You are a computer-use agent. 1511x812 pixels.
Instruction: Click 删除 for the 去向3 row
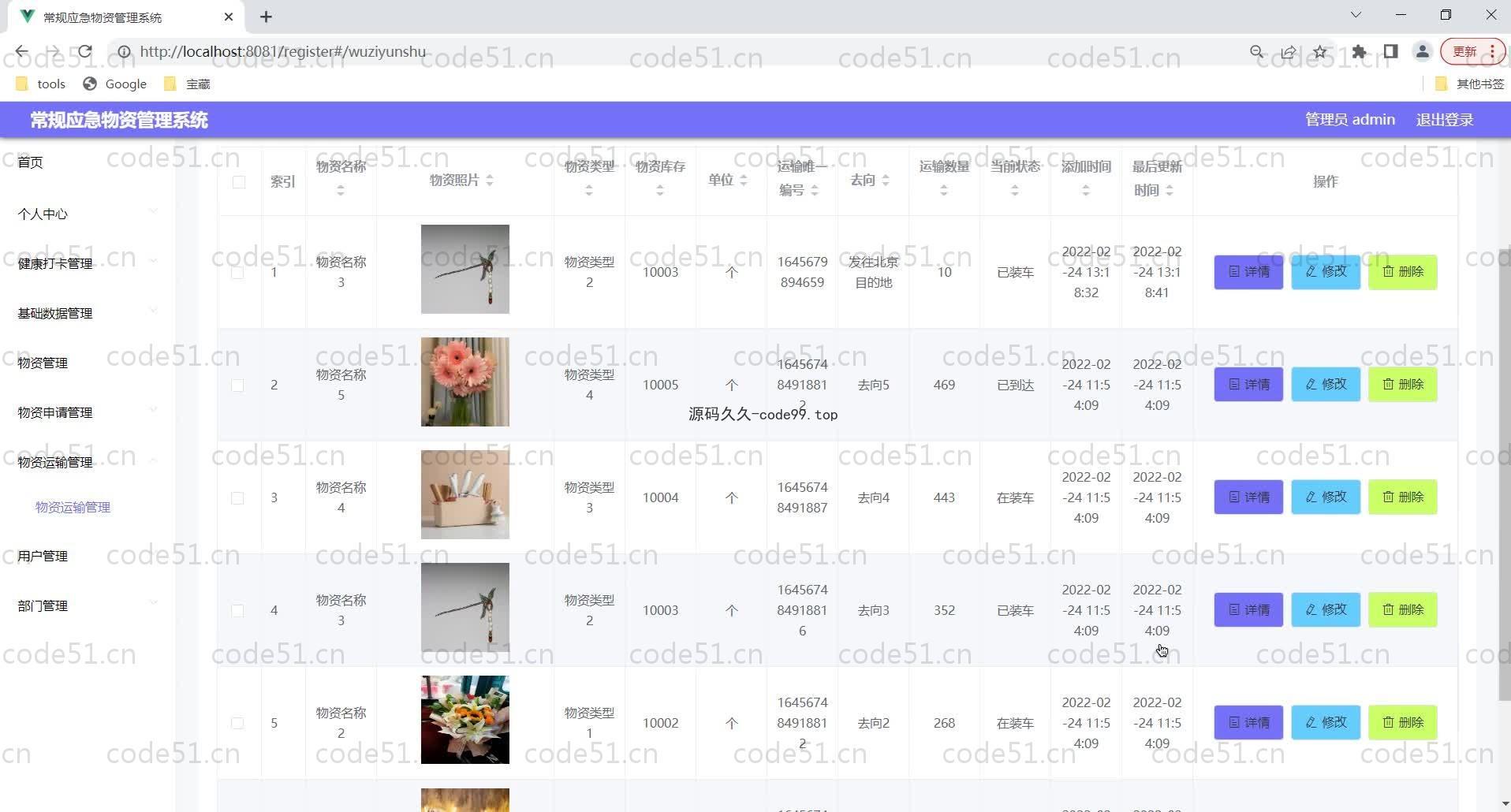1403,610
